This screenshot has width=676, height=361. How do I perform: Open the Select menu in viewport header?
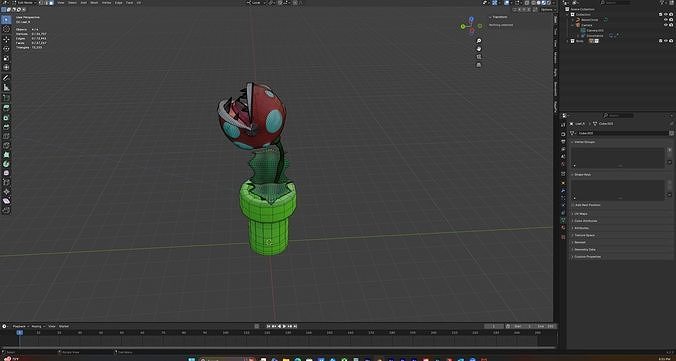(x=72, y=3)
